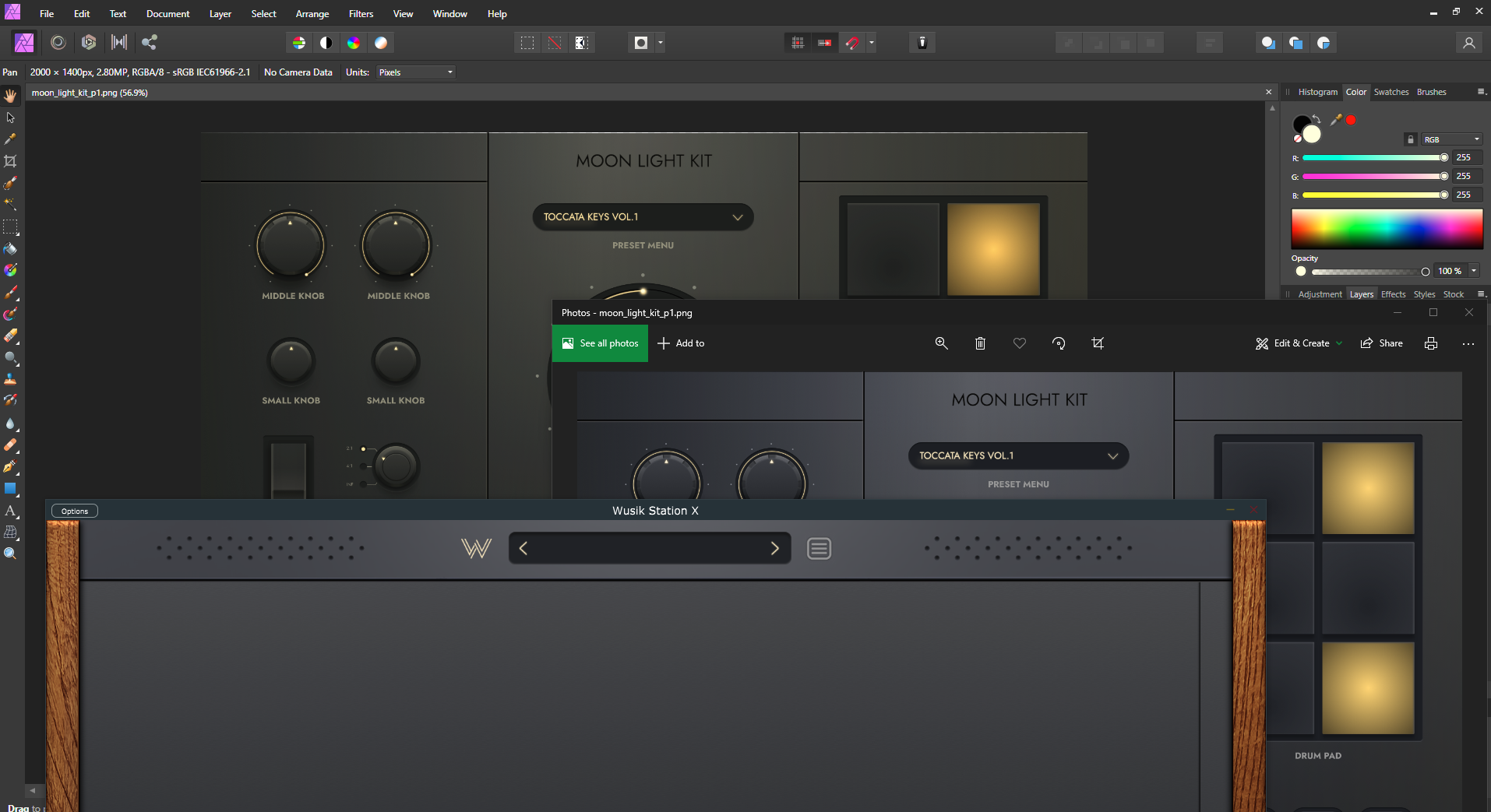Switch to the Brushes tab
1491x812 pixels.
pos(1431,92)
